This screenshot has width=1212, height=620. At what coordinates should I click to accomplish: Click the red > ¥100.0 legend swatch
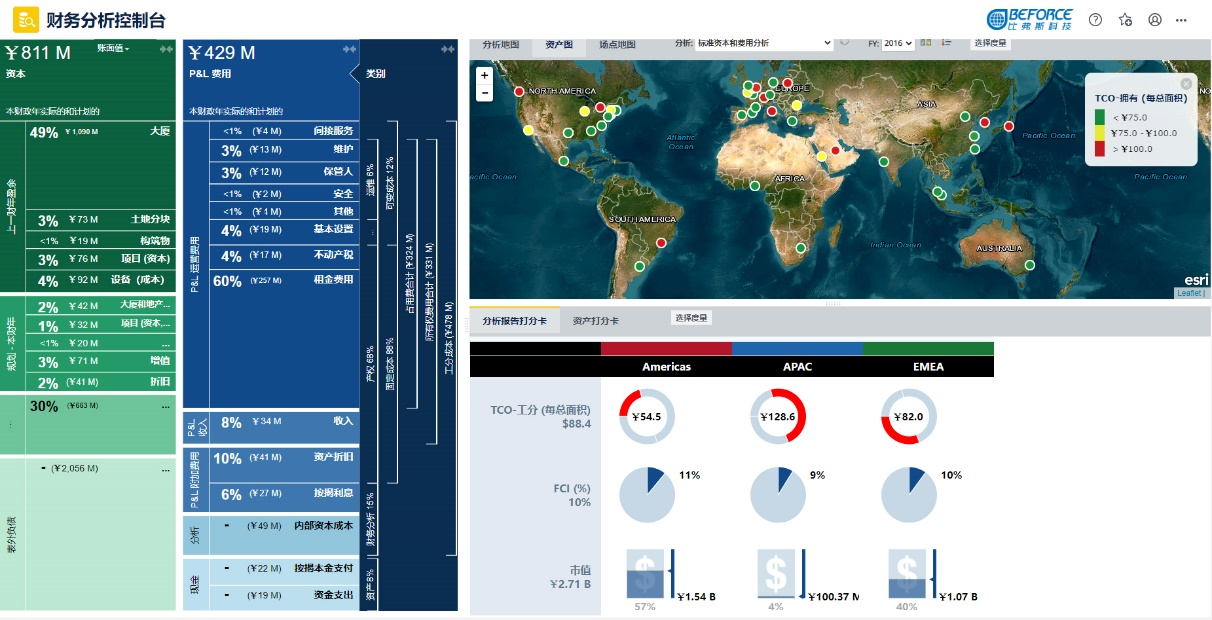pos(1100,149)
